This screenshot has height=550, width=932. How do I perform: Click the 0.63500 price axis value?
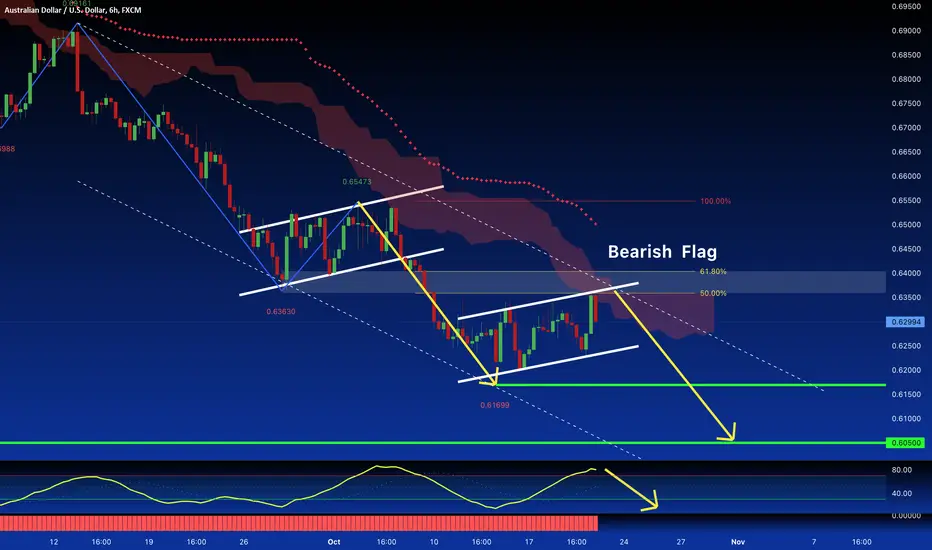[x=906, y=297]
